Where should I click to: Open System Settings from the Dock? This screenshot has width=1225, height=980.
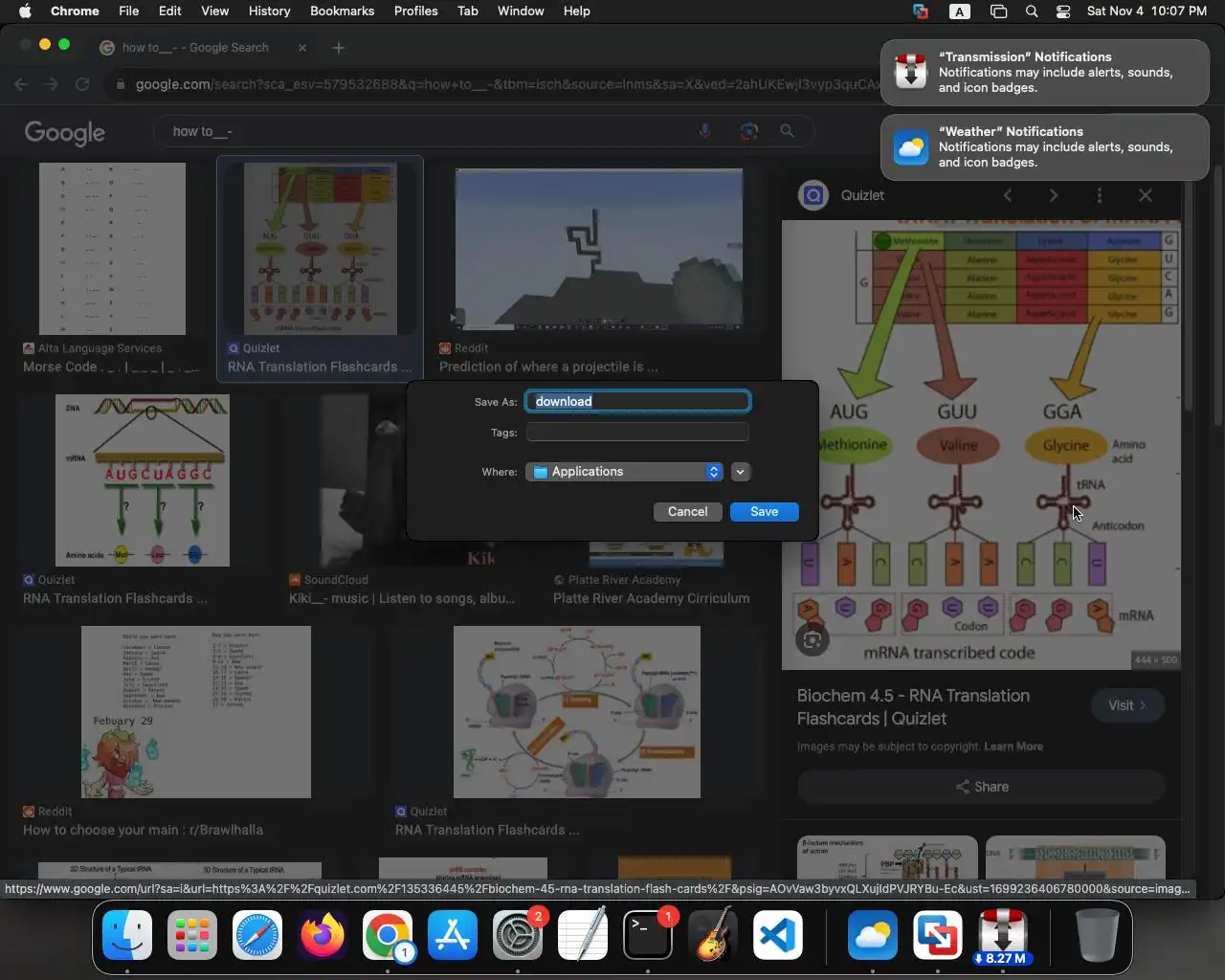[518, 935]
